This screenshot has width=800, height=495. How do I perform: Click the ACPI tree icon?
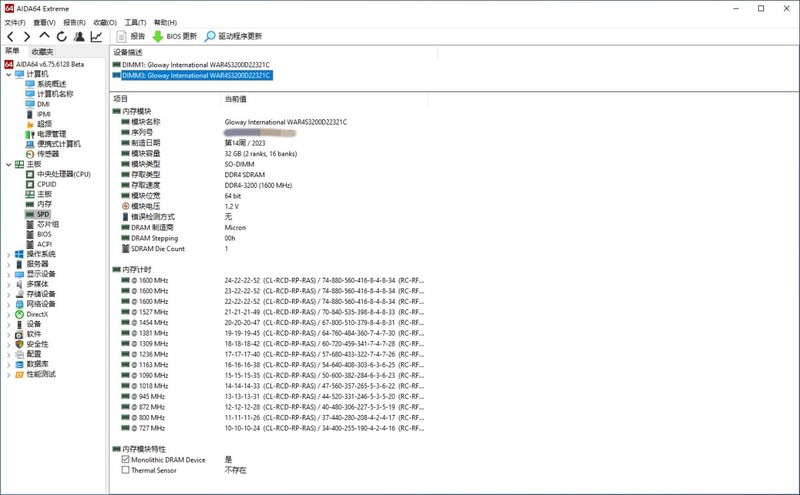point(30,244)
